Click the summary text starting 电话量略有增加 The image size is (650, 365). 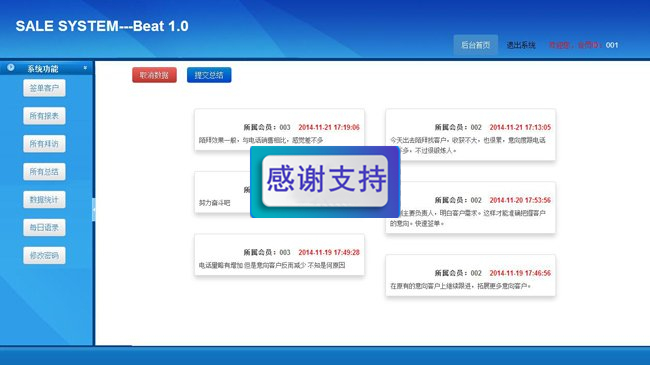click(272, 265)
